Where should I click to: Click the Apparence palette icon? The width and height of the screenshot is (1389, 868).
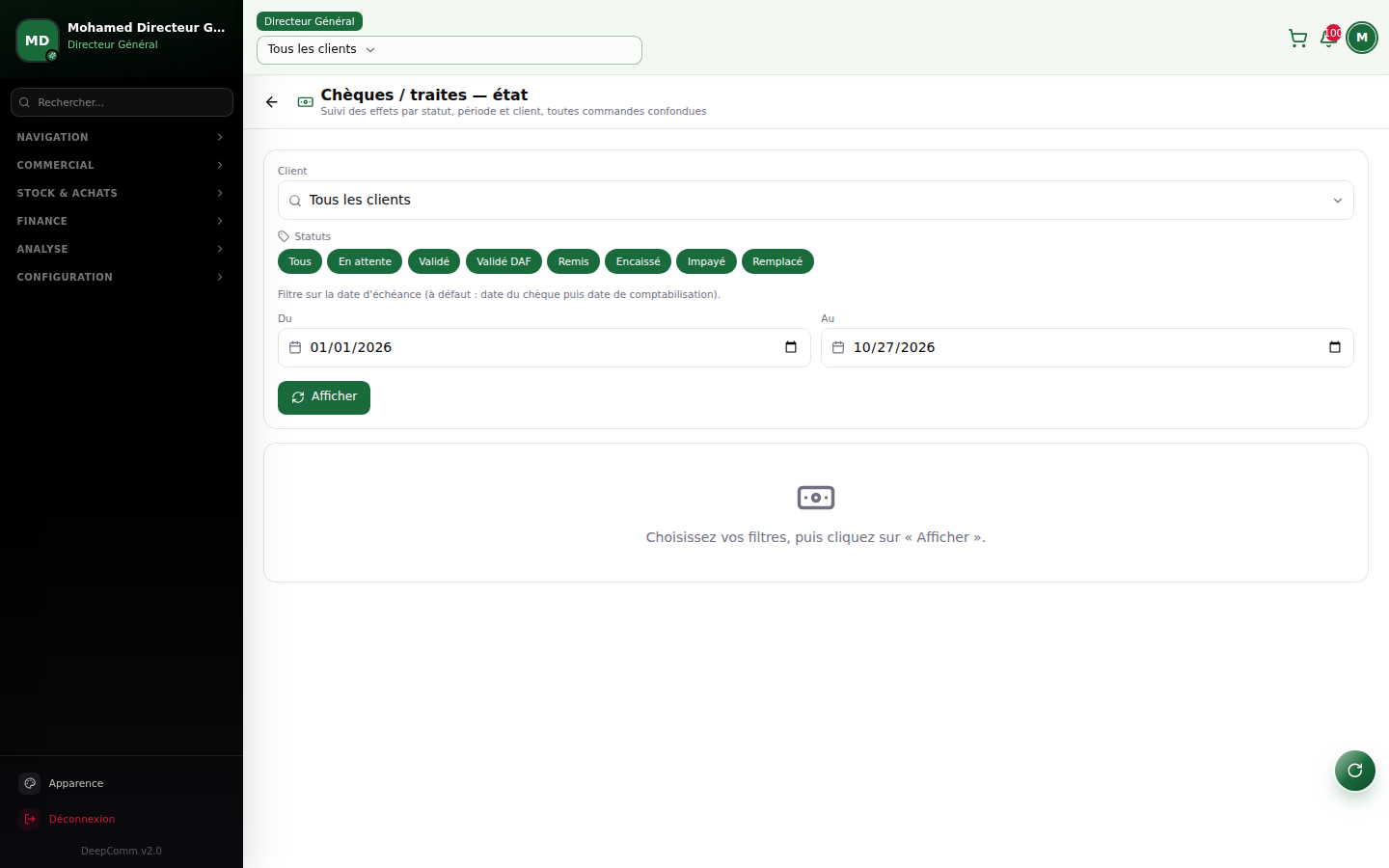pyautogui.click(x=30, y=783)
